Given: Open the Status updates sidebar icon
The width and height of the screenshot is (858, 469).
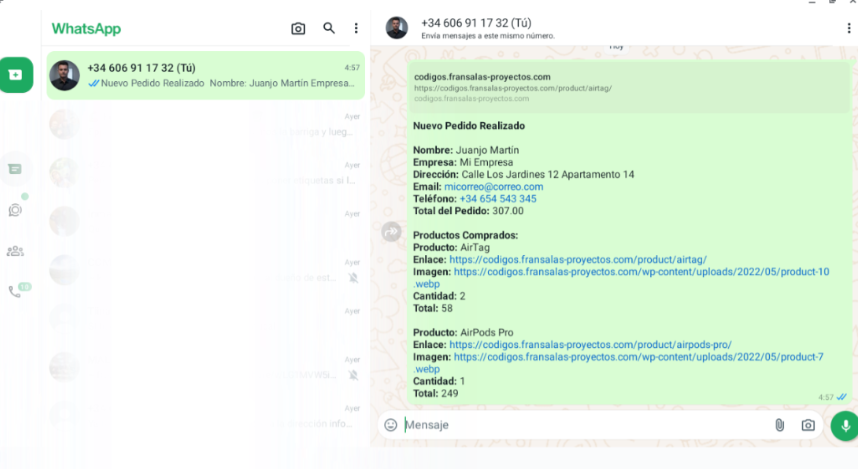Looking at the screenshot, I should [x=15, y=210].
